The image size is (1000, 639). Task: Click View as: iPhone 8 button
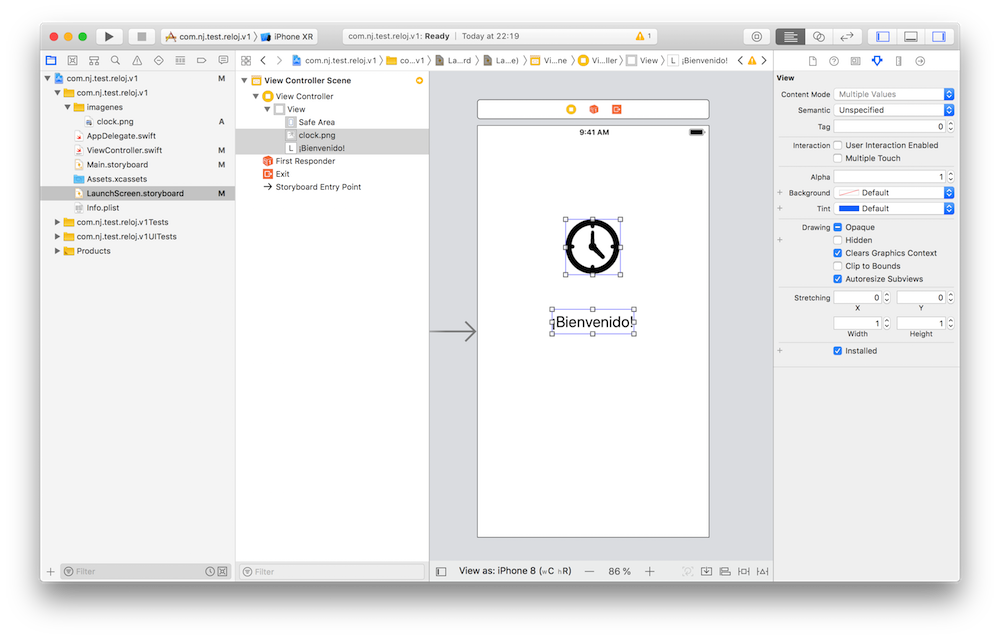tap(515, 571)
